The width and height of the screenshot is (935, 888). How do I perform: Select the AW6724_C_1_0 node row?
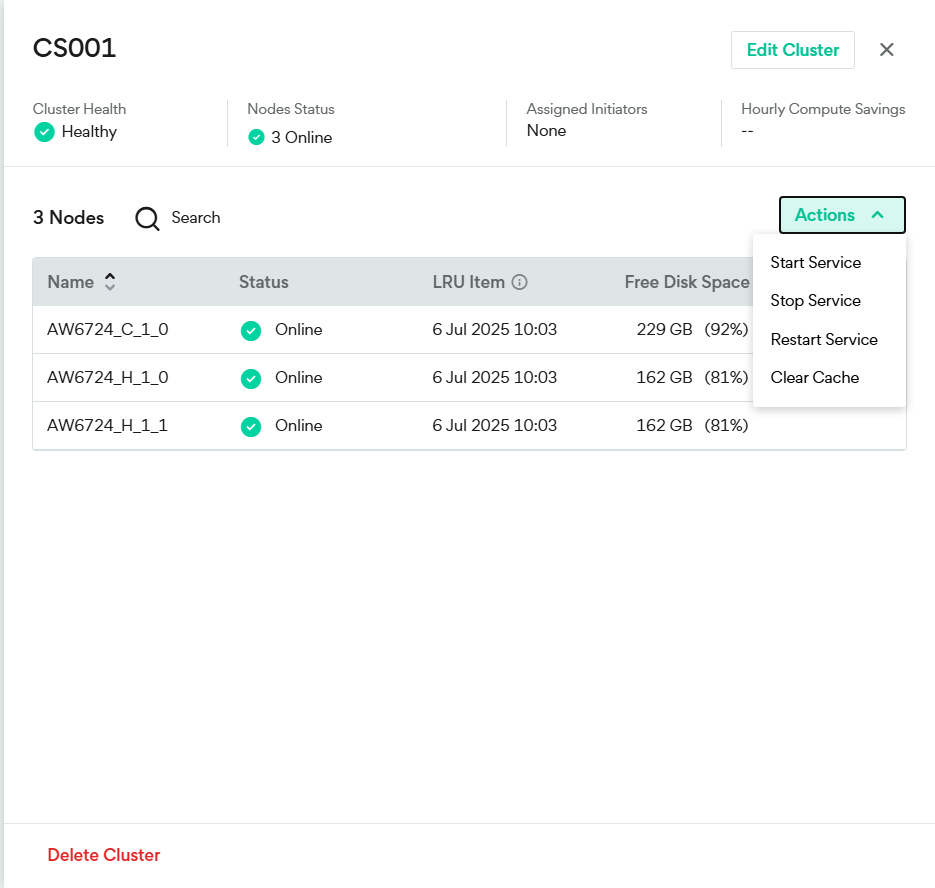coord(107,330)
